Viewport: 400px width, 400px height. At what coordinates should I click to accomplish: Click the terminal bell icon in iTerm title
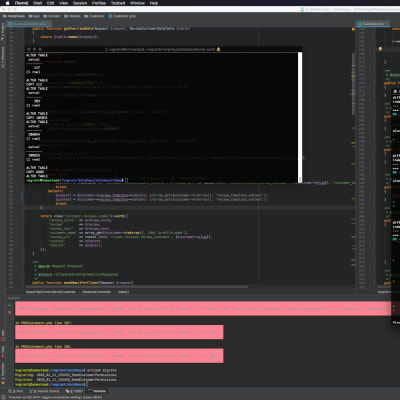click(x=219, y=49)
